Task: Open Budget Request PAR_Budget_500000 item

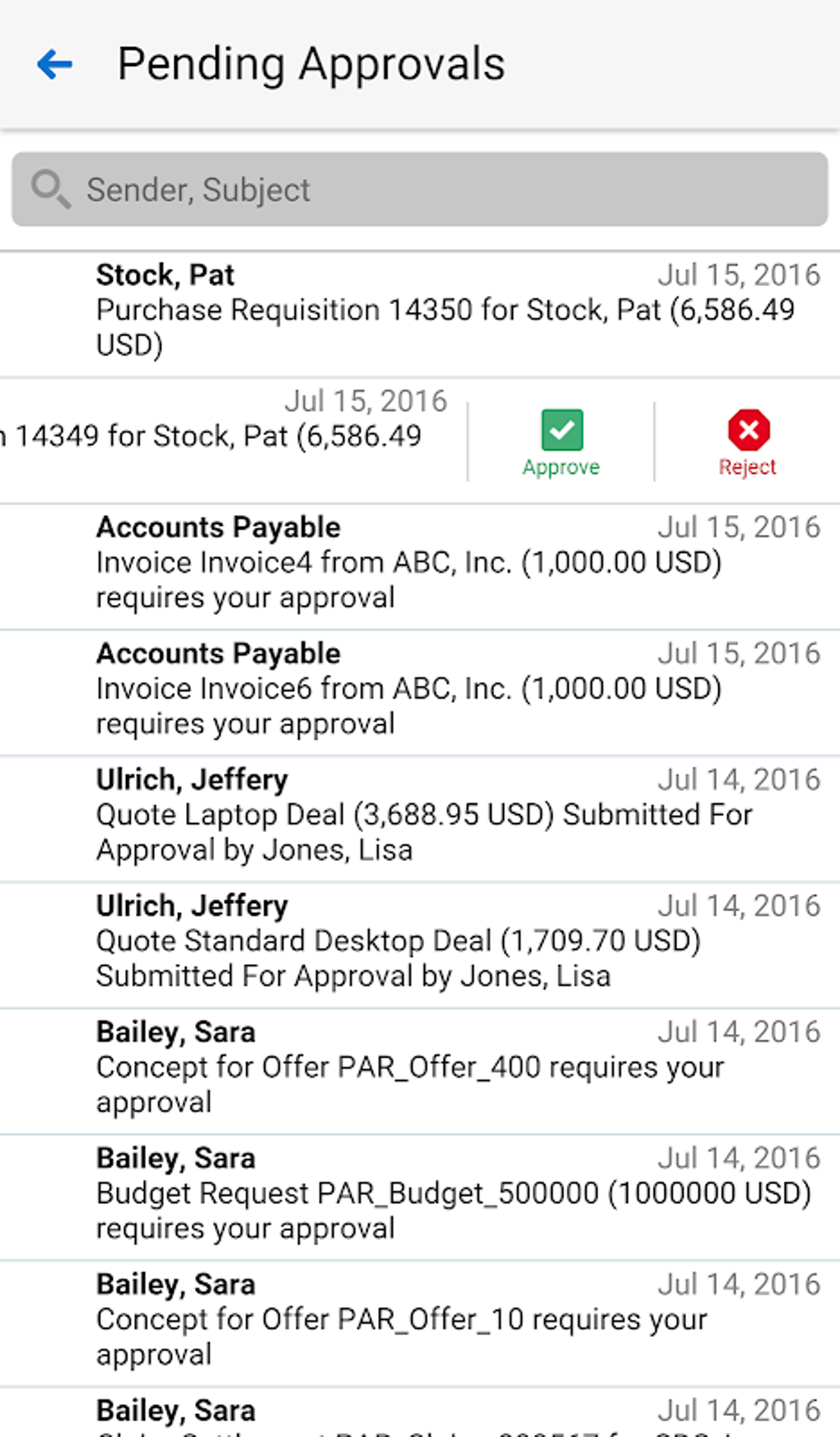Action: tap(420, 1197)
